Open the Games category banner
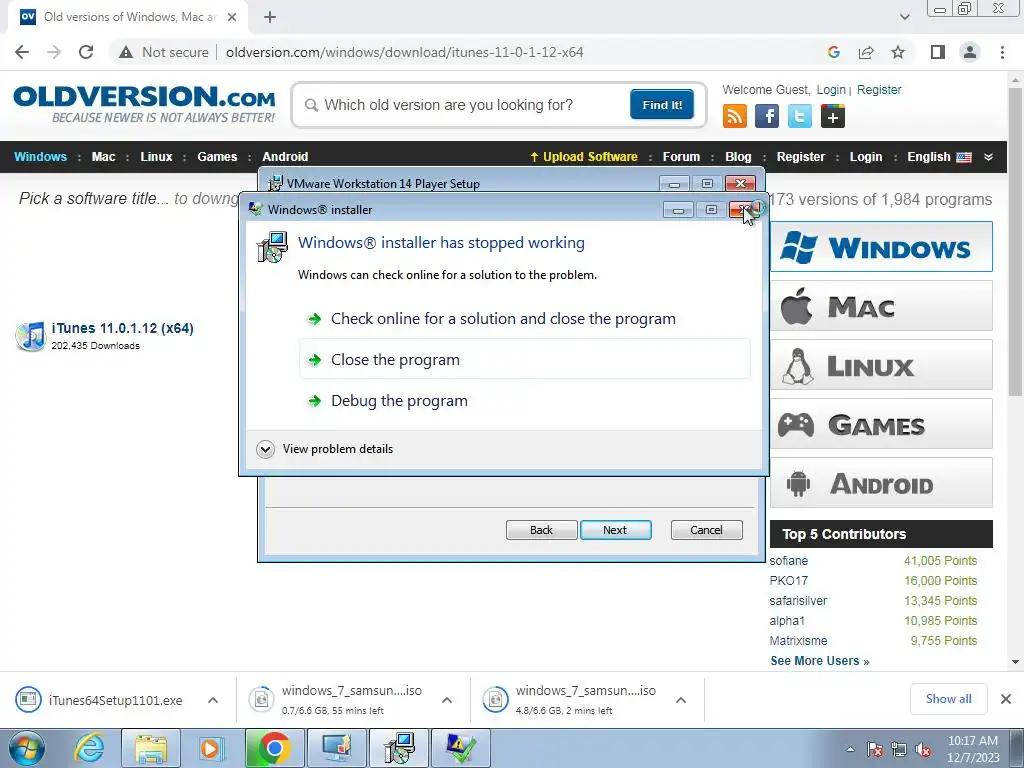The image size is (1024, 768). (881, 424)
